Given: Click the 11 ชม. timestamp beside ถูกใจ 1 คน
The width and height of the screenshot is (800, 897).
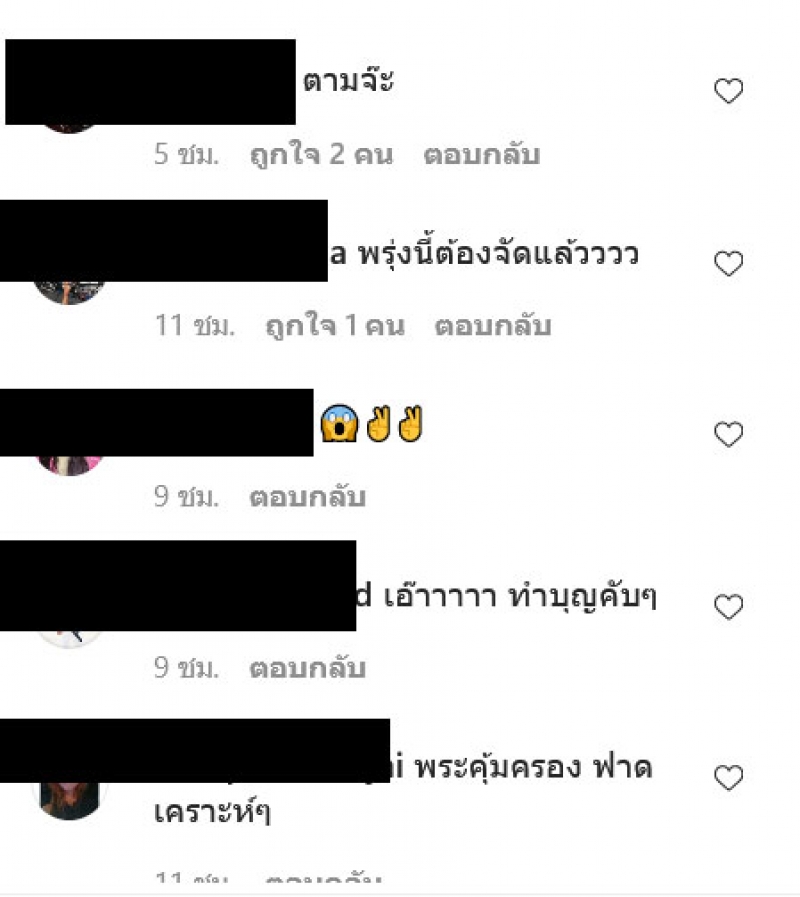Looking at the screenshot, I should tap(195, 326).
